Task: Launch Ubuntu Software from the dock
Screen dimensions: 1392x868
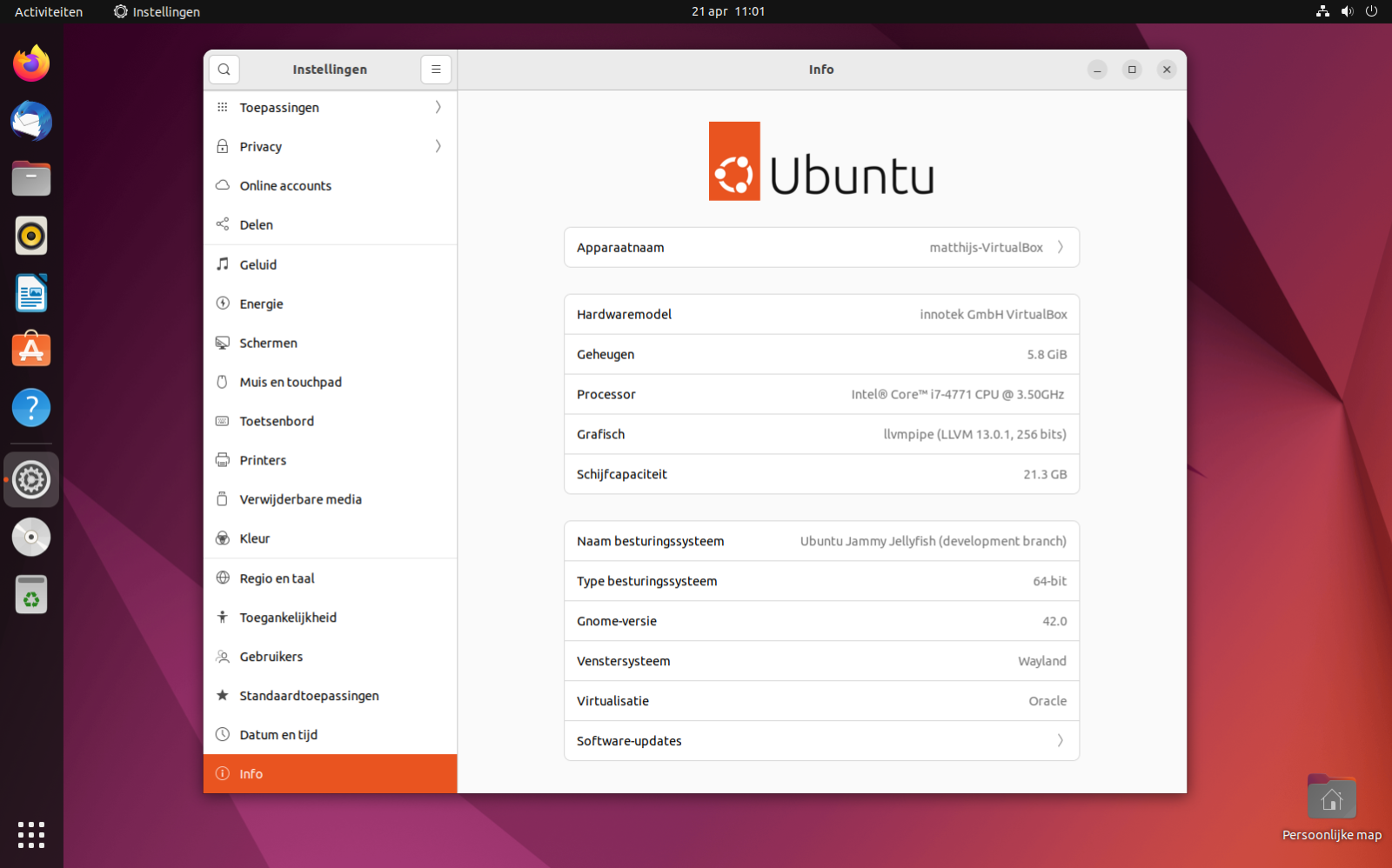Action: 31,351
